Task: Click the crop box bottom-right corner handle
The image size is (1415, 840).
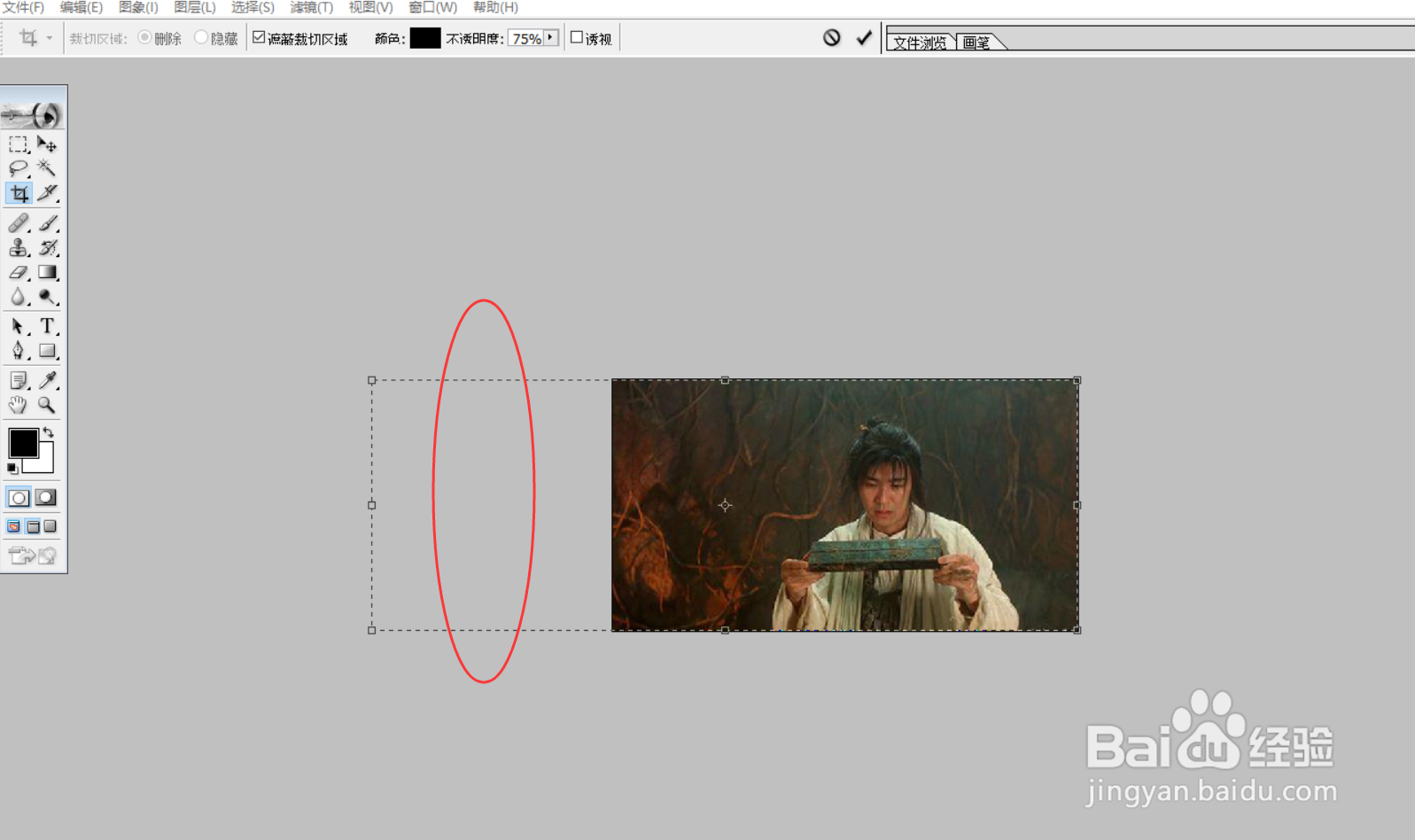Action: click(x=1077, y=630)
